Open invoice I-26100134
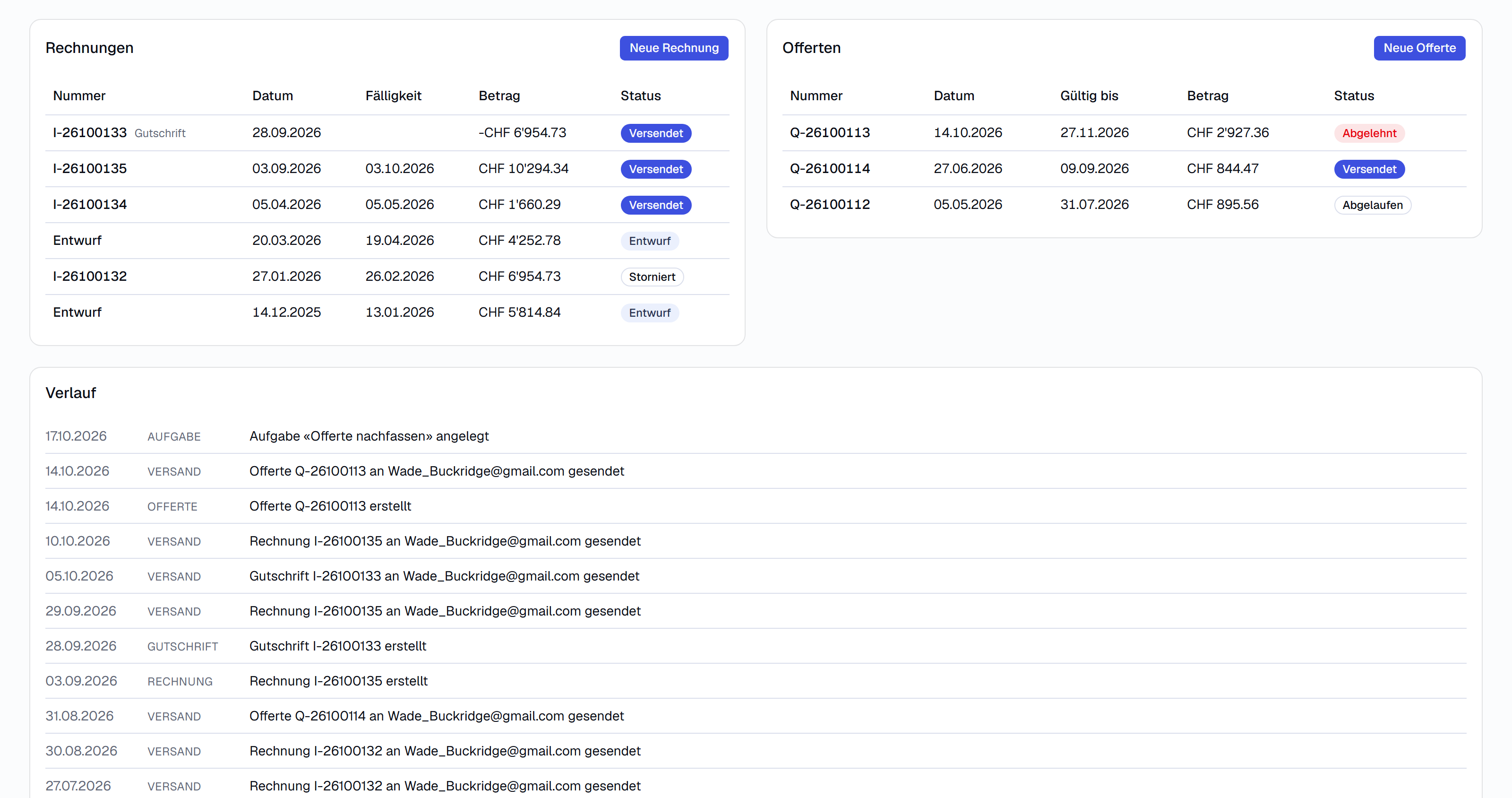The image size is (1512, 798). (x=387, y=204)
